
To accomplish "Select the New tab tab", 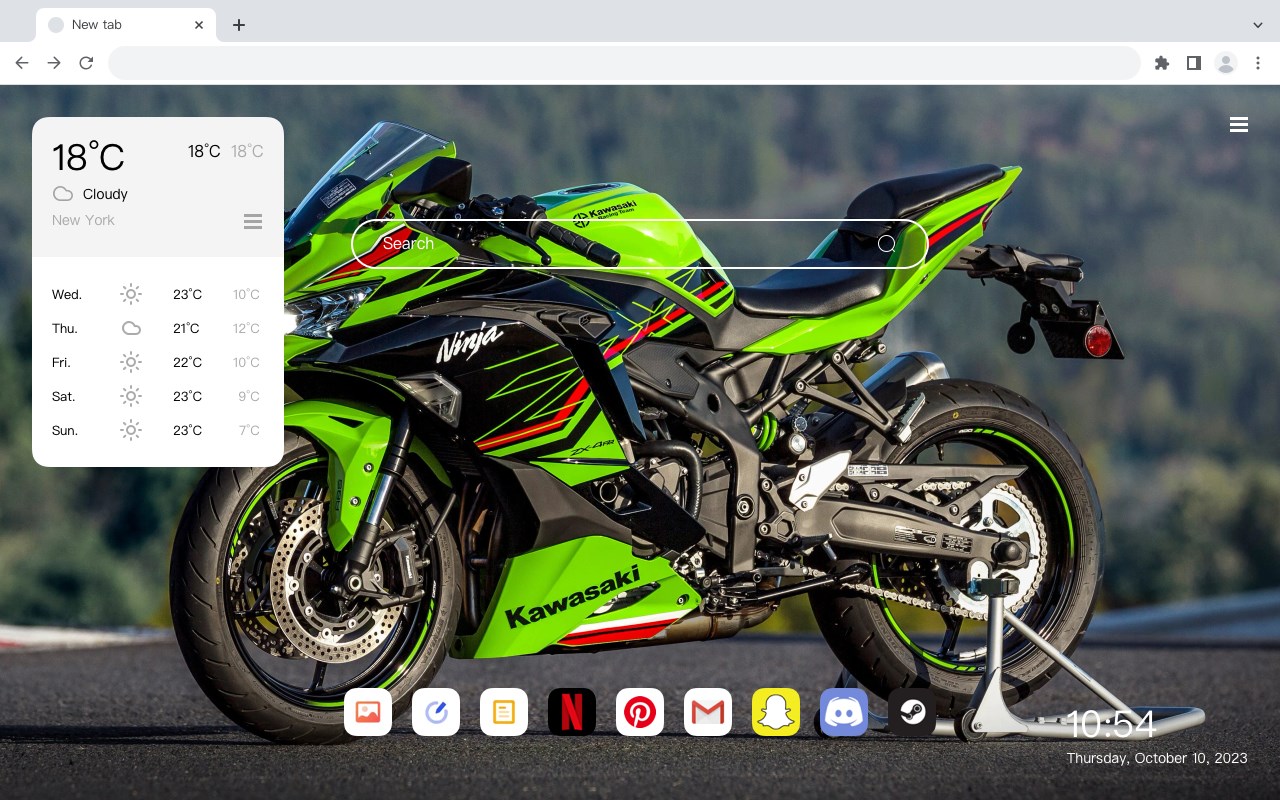I will pyautogui.click(x=126, y=25).
